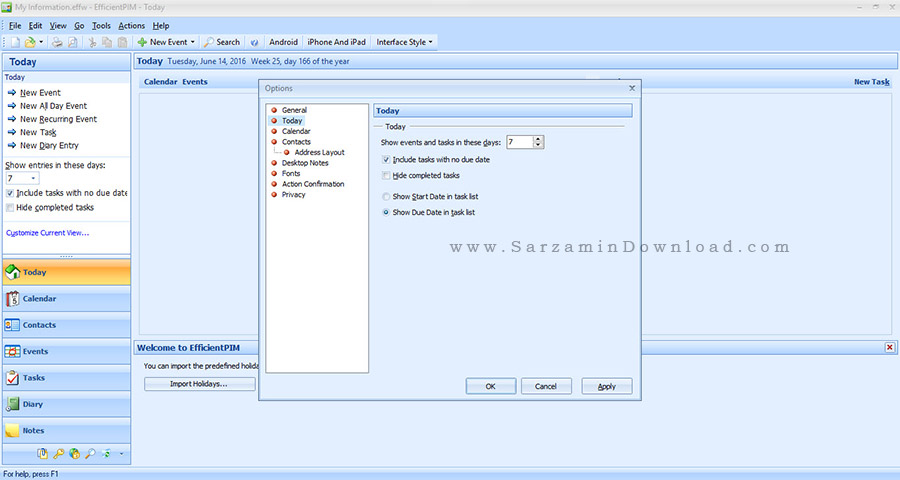The image size is (900, 480).
Task: Click the days number field in Options
Action: pyautogui.click(x=519, y=142)
